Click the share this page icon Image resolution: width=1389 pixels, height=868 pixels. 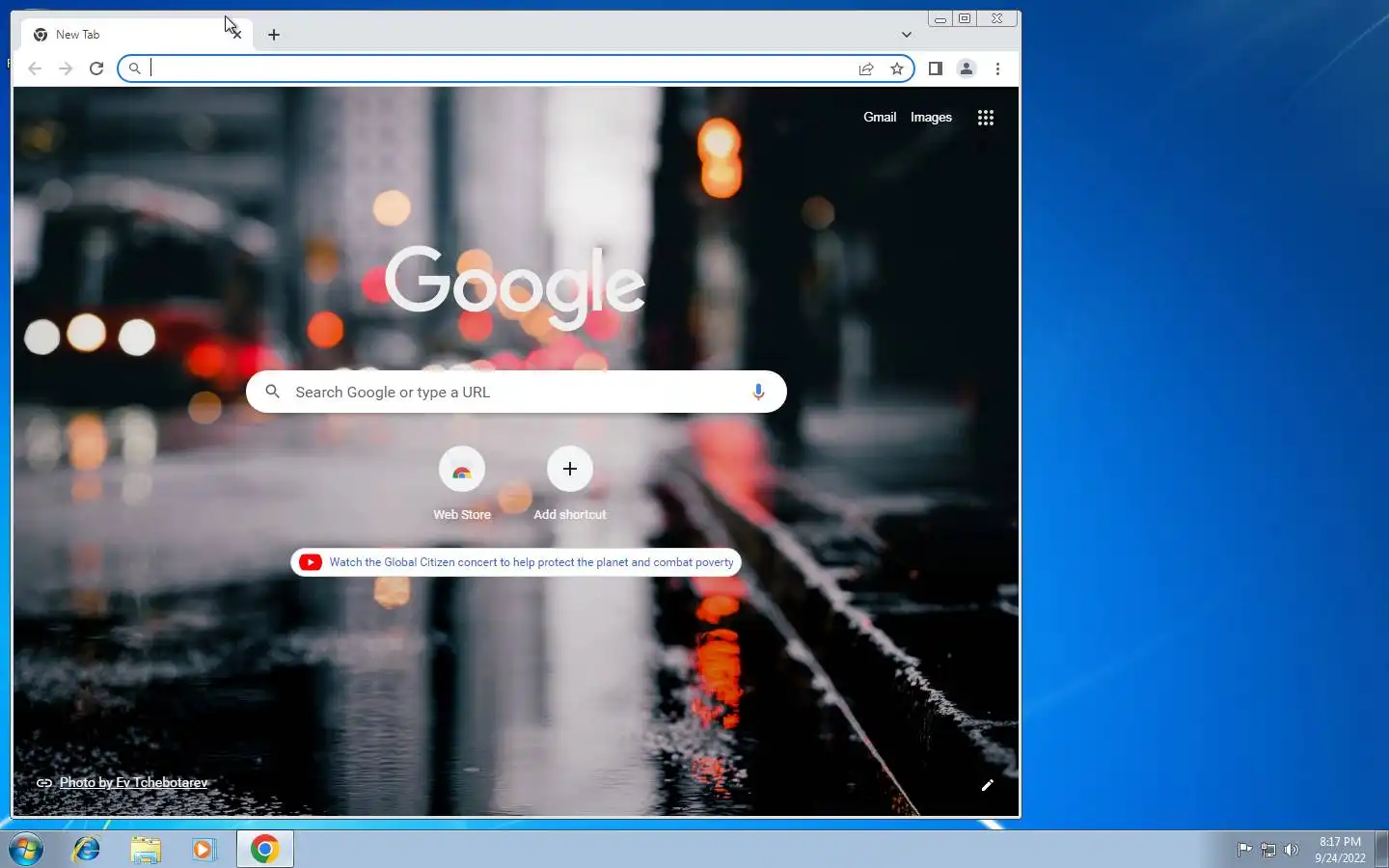click(866, 68)
